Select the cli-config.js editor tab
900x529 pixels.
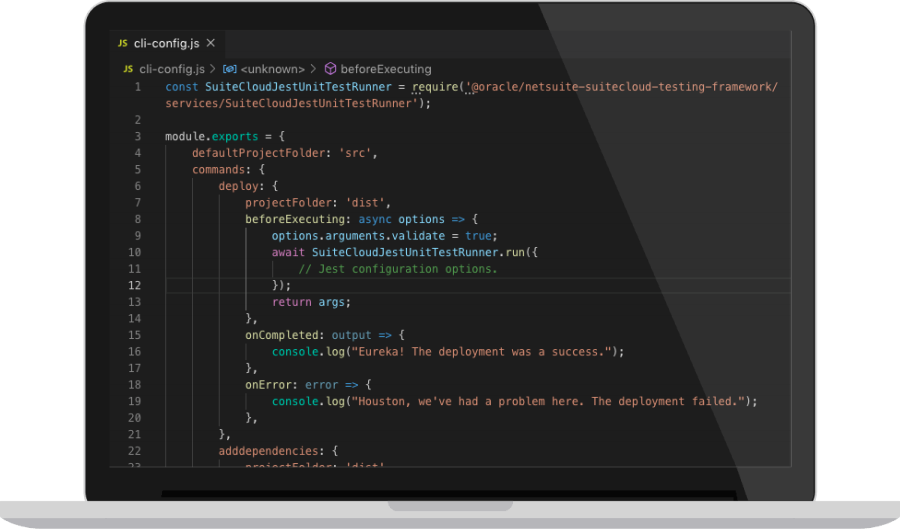(166, 44)
